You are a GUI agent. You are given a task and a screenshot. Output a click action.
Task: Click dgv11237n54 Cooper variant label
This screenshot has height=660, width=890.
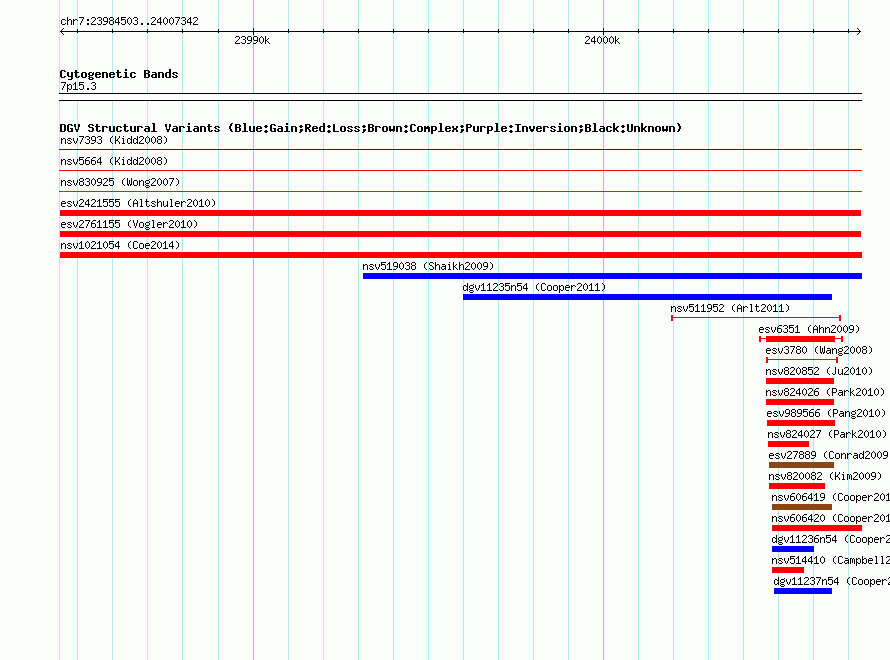point(832,581)
